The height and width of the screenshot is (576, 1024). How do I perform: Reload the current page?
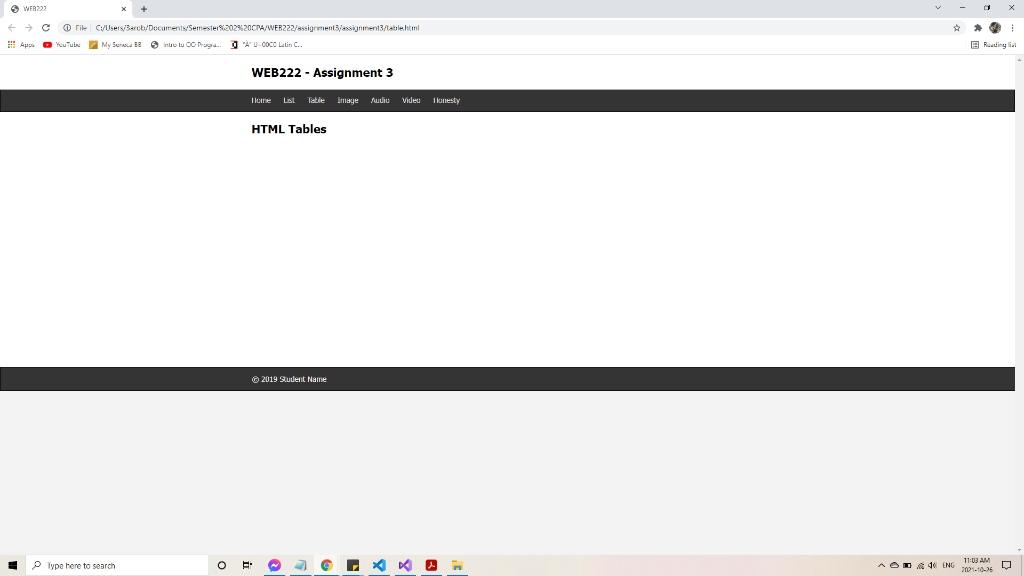pyautogui.click(x=46, y=28)
